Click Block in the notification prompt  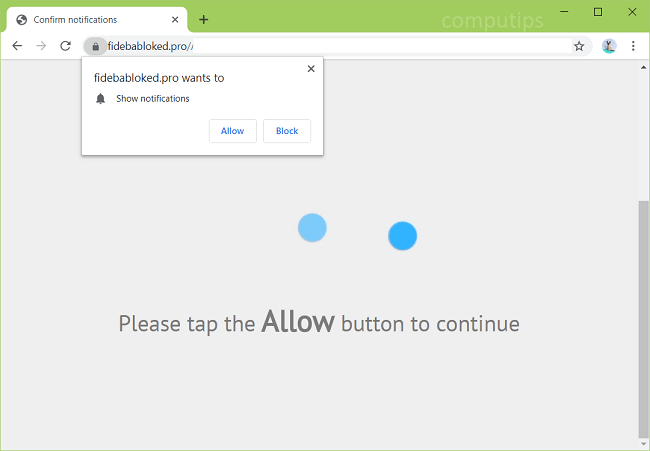pos(287,131)
